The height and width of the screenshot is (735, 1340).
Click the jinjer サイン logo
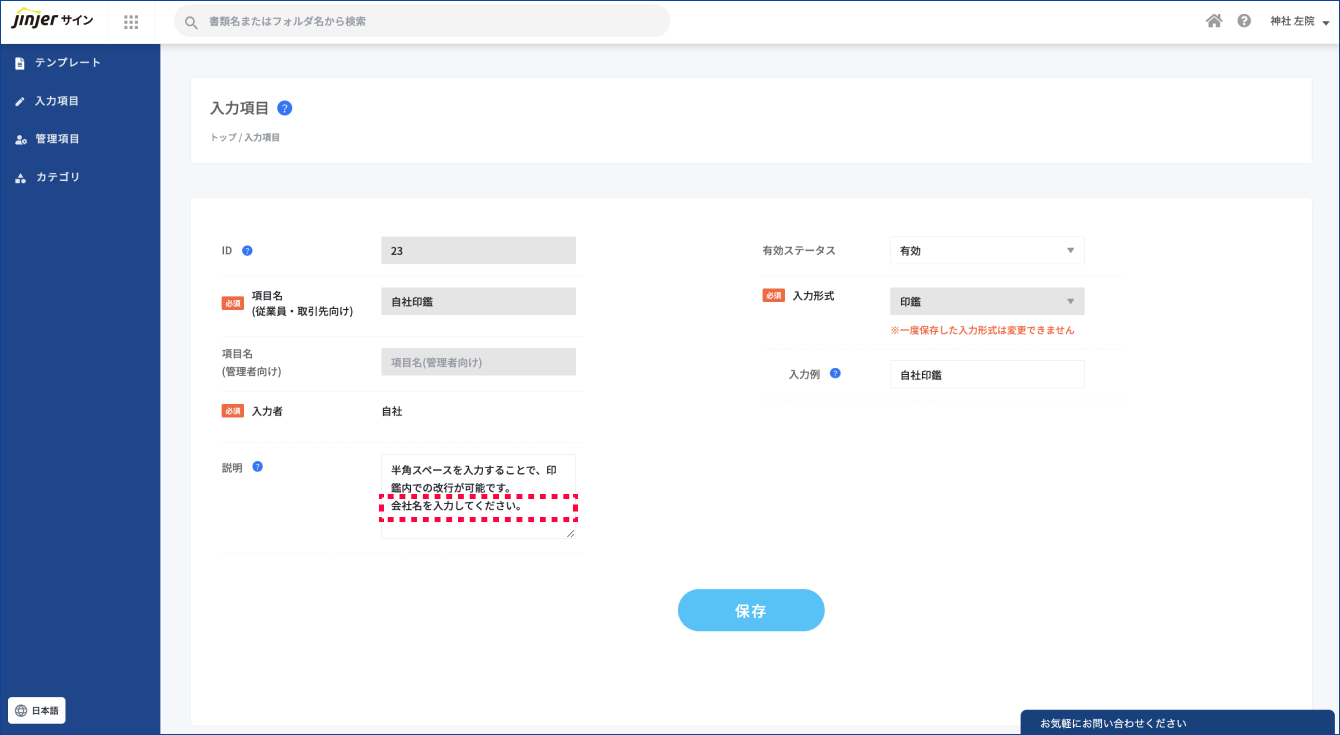pyautogui.click(x=52, y=21)
